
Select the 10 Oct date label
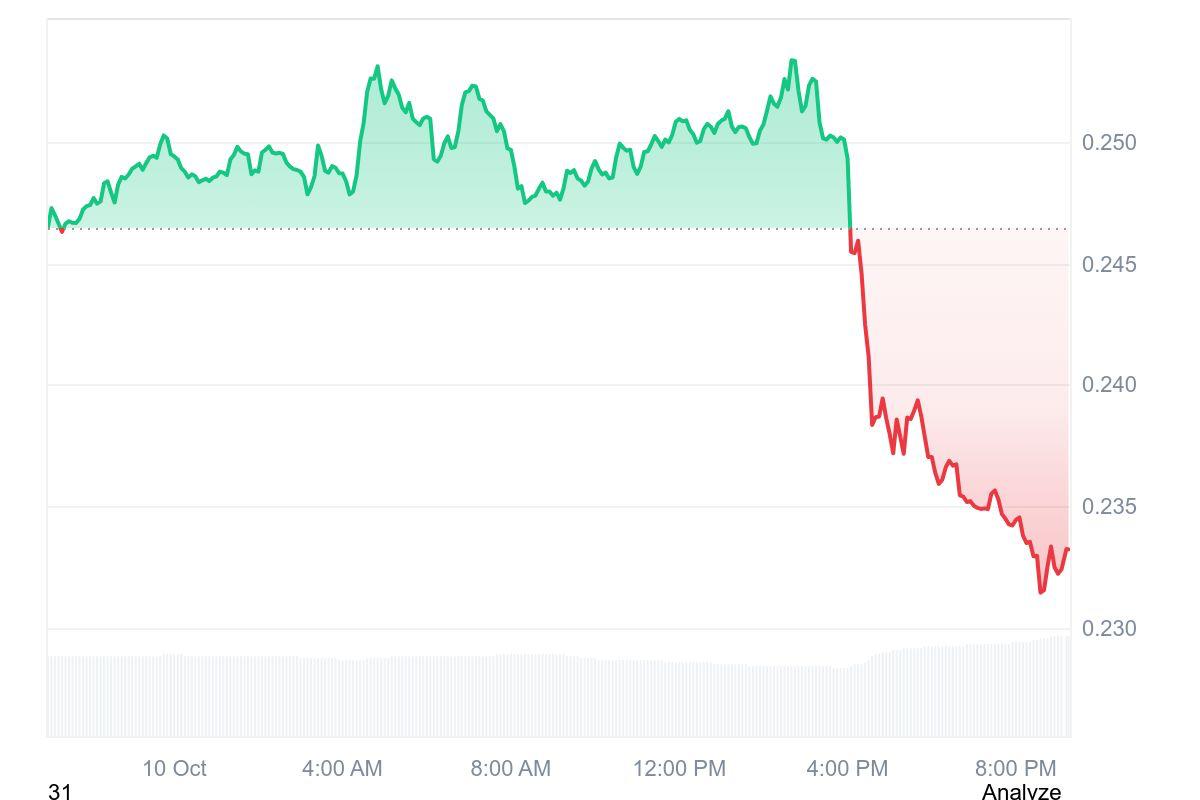click(x=174, y=768)
